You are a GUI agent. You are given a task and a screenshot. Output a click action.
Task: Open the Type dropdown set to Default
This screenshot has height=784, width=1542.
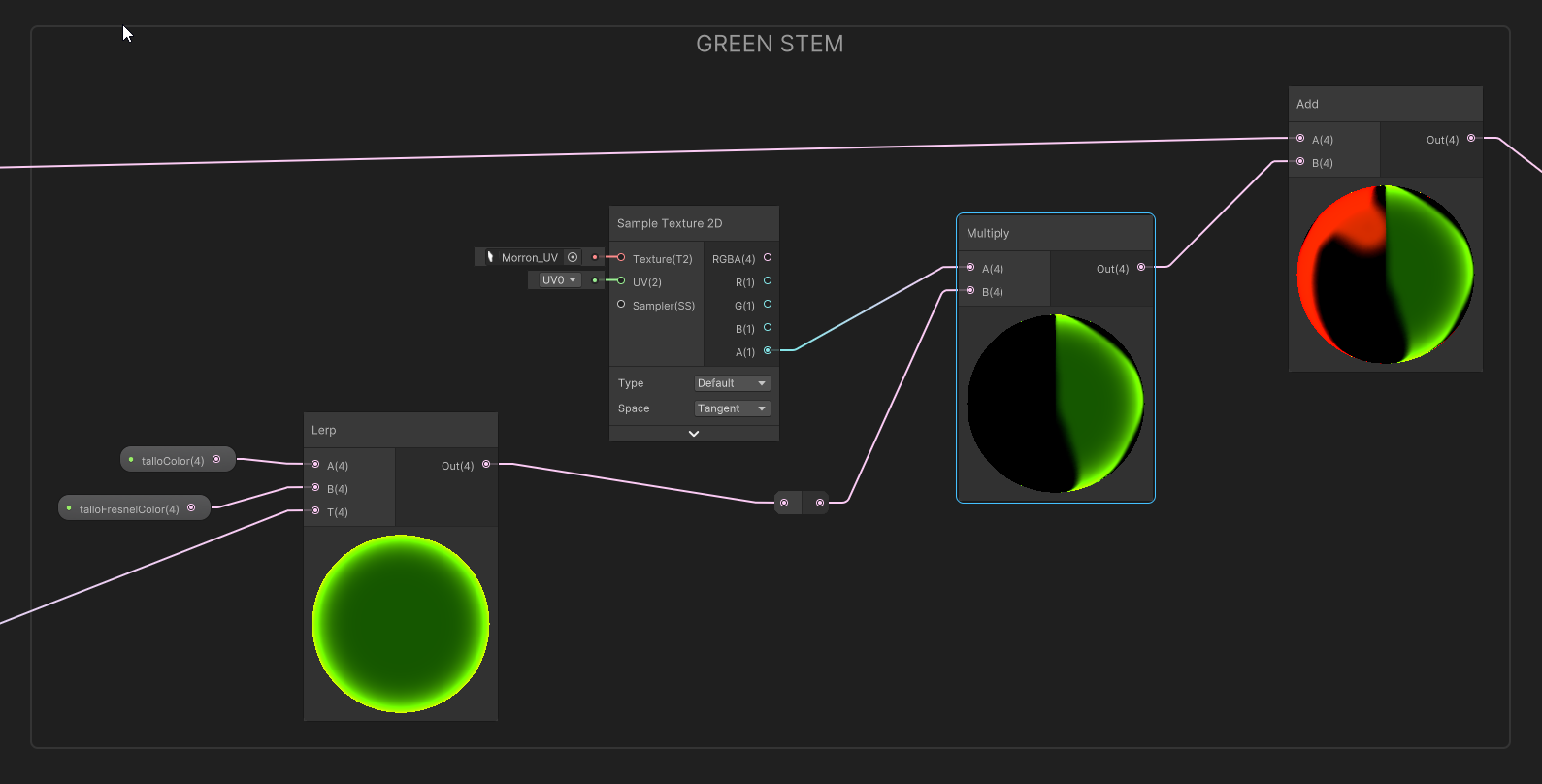(732, 383)
